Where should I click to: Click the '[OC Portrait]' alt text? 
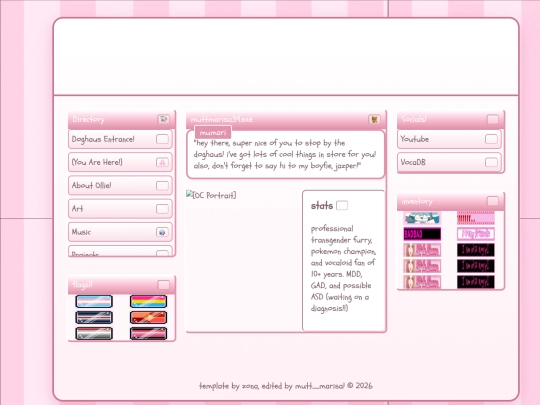[x=215, y=195]
